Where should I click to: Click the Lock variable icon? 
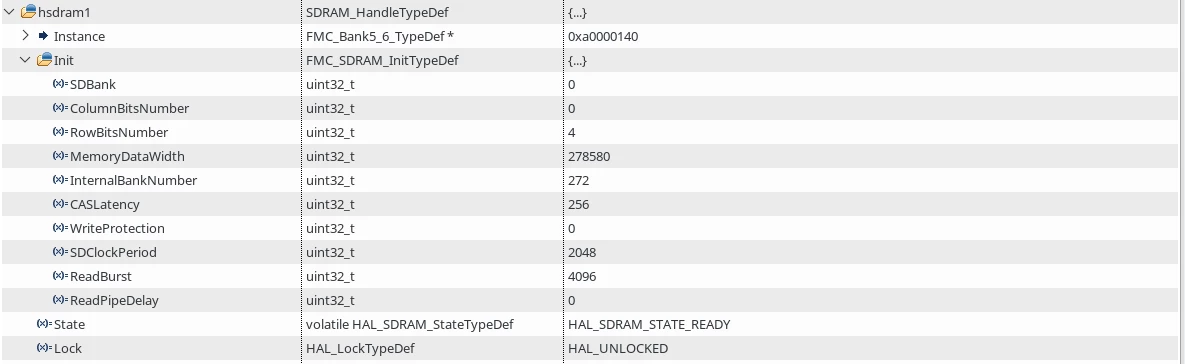pyautogui.click(x=44, y=348)
